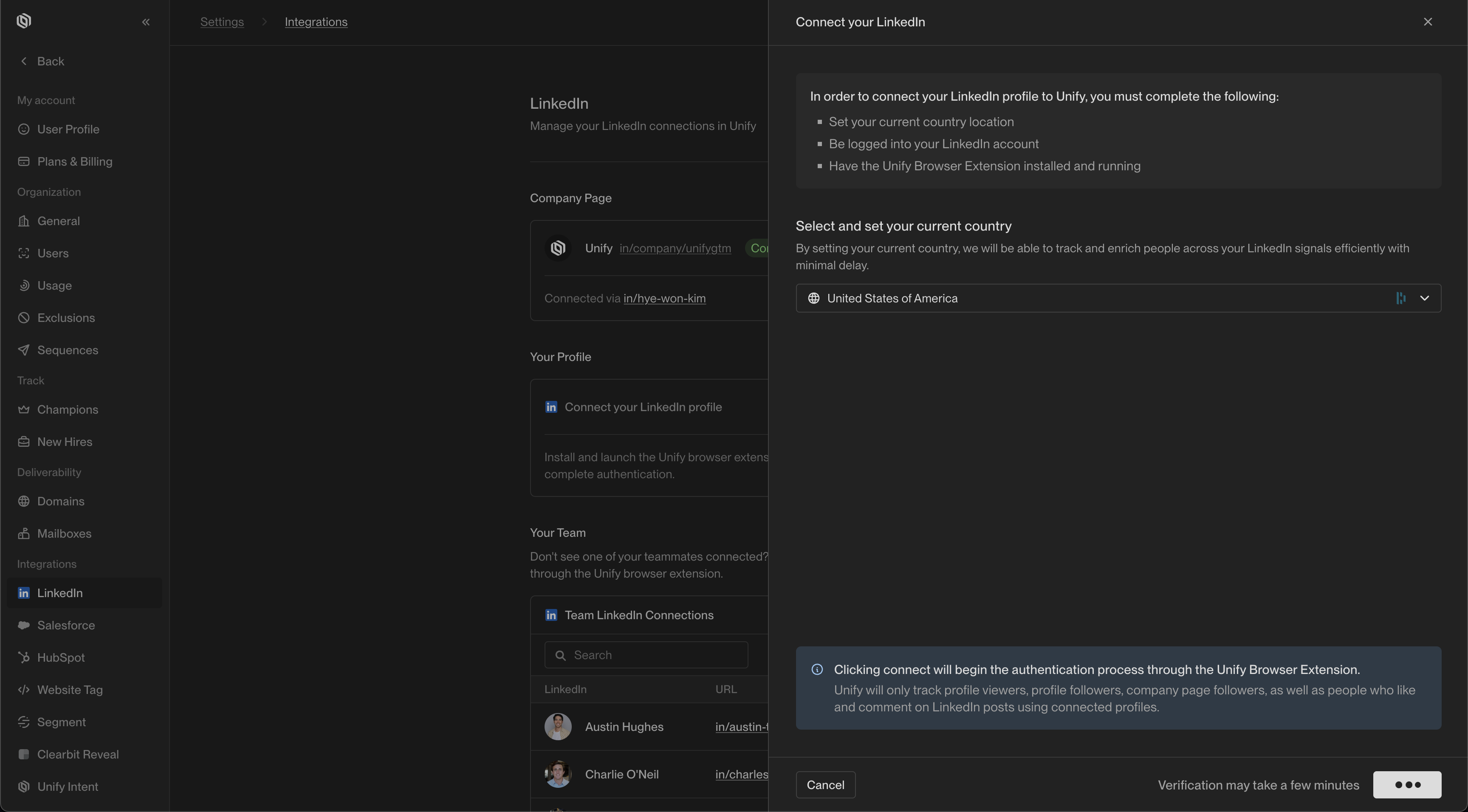Open Salesforce integration settings
The height and width of the screenshot is (812, 1468).
click(65, 625)
